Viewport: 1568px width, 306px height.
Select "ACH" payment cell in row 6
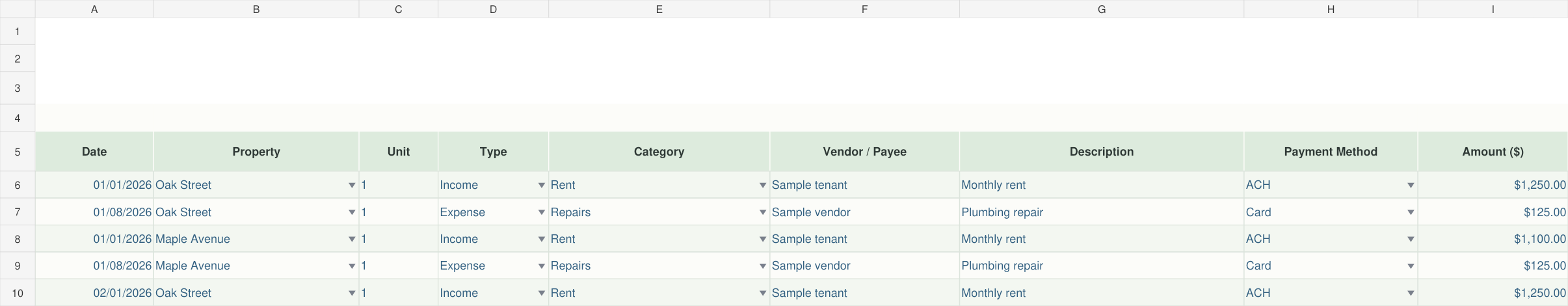[1331, 185]
